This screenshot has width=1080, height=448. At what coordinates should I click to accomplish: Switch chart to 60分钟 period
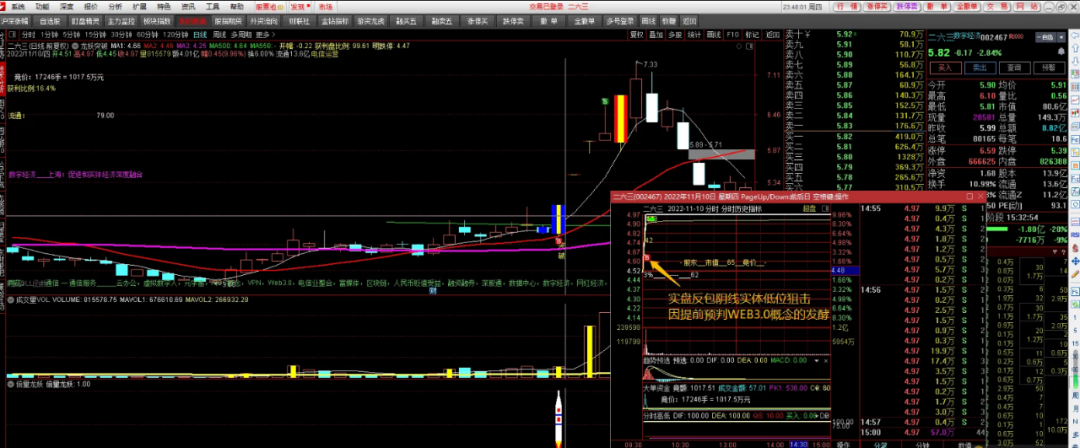point(147,34)
